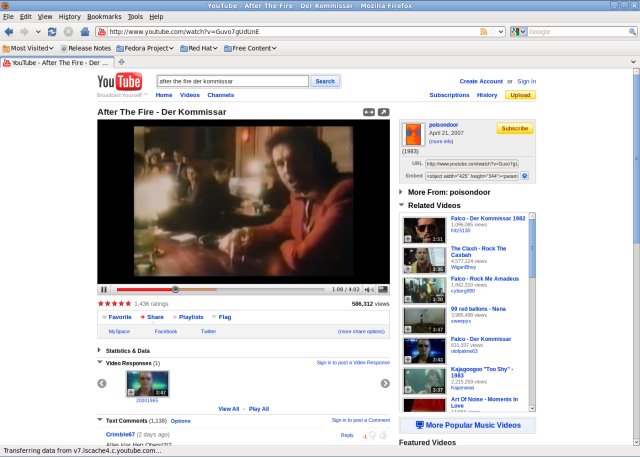Screen dimensions: 640x457
Task: Open the list all tabs dropdown
Action: click(633, 62)
